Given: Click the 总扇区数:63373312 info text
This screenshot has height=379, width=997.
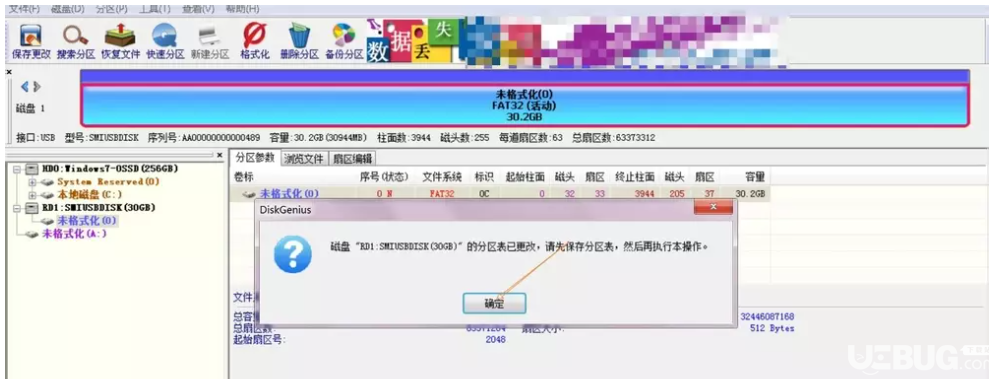Looking at the screenshot, I should 613,137.
